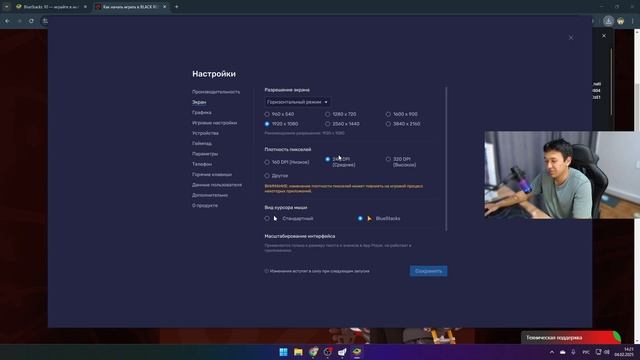Choose 240 DPI pixel density

(327, 159)
